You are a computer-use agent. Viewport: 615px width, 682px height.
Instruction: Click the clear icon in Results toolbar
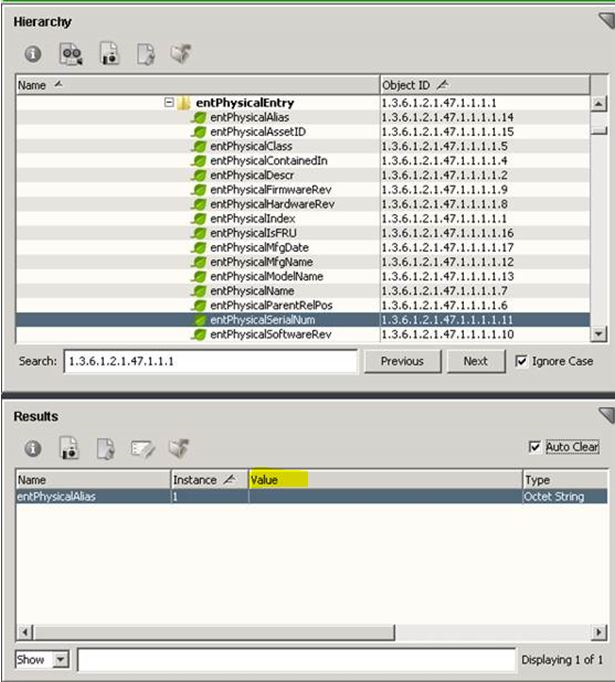179,448
